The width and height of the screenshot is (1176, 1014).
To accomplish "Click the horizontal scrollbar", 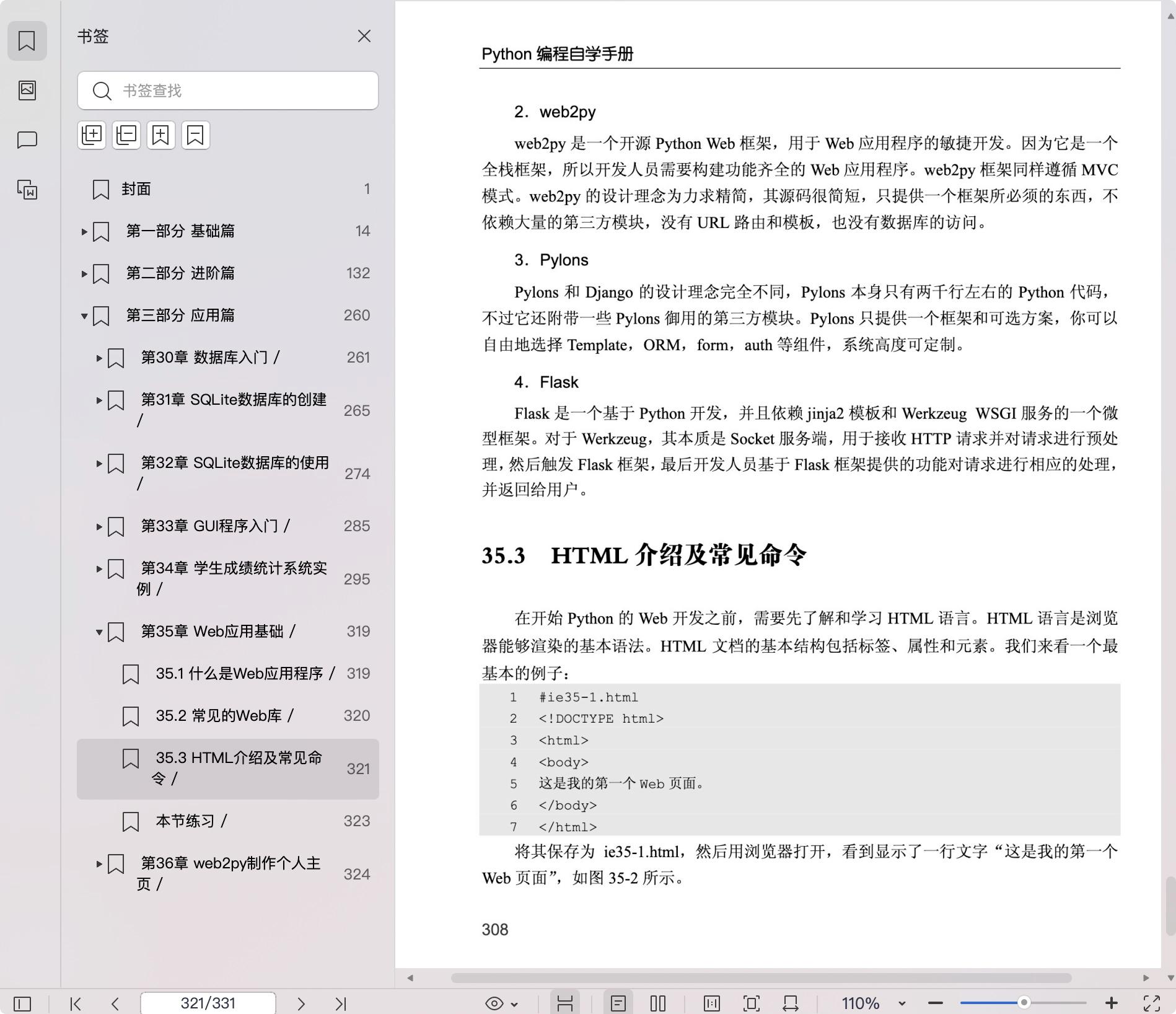I will click(x=761, y=978).
